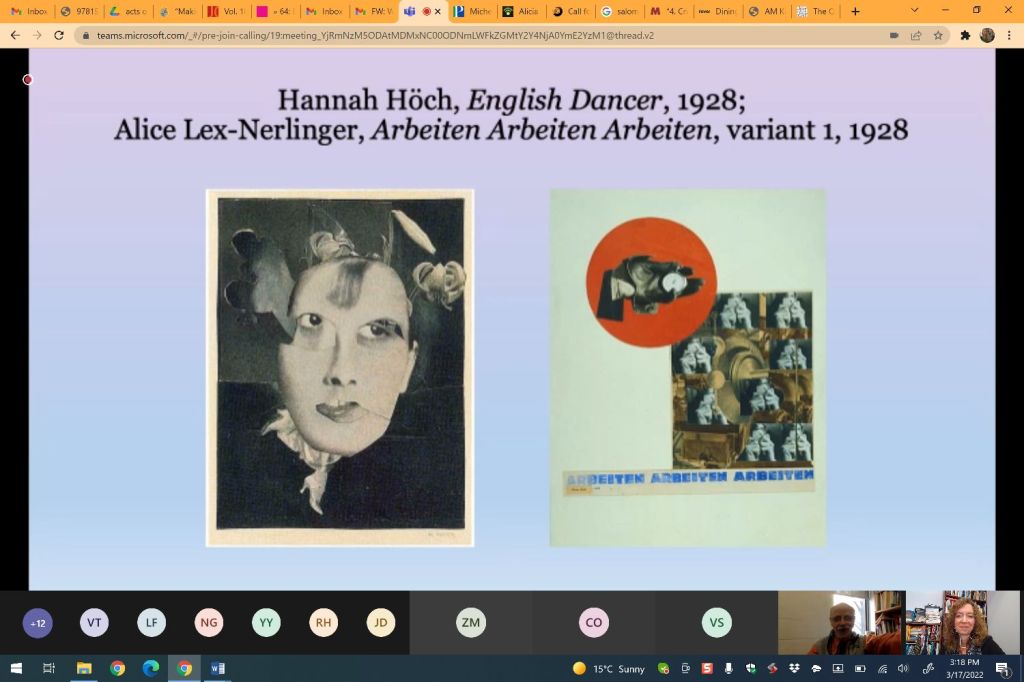Open the Chrome menu with three dots
Screen dimensions: 1024x682
pos(1009,35)
